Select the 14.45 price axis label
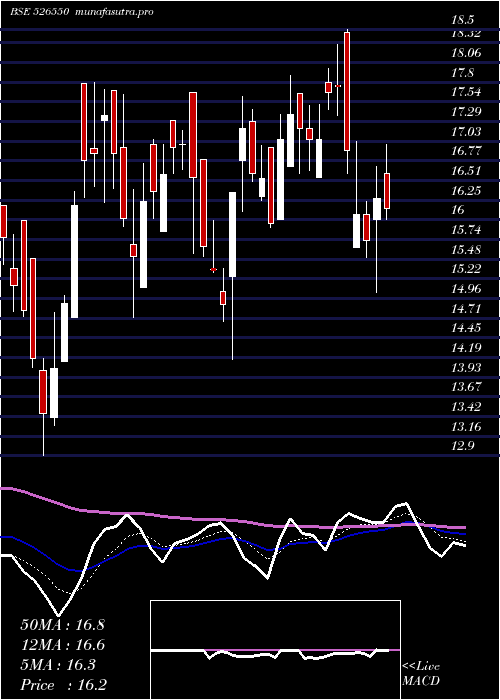The width and height of the screenshot is (500, 700). coord(467,328)
